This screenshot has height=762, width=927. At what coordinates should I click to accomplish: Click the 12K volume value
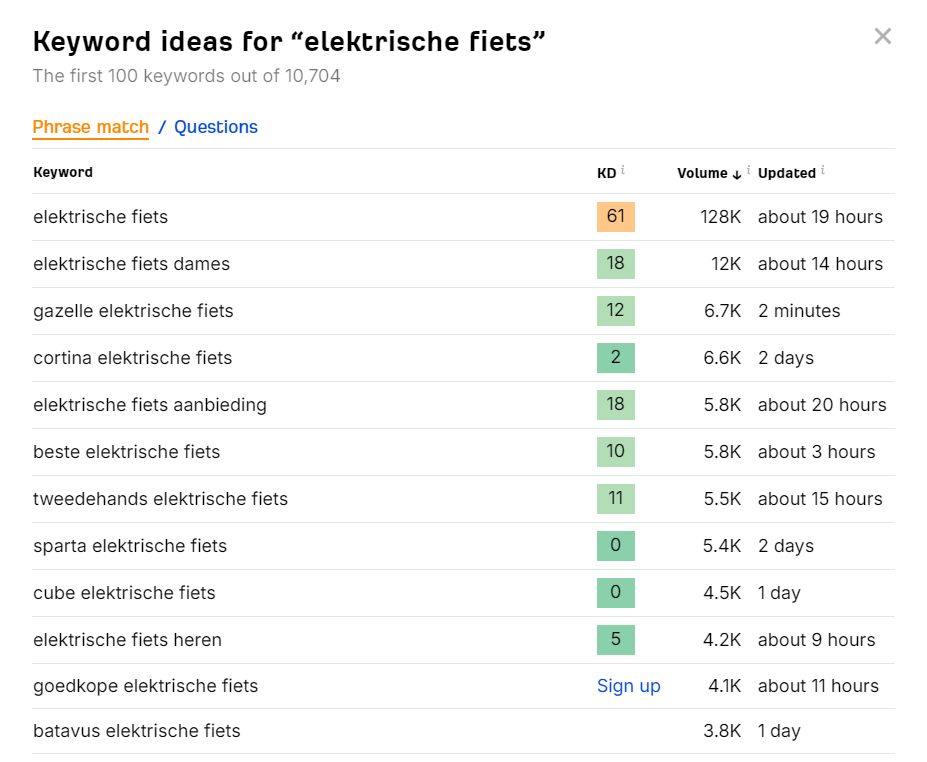click(x=726, y=264)
